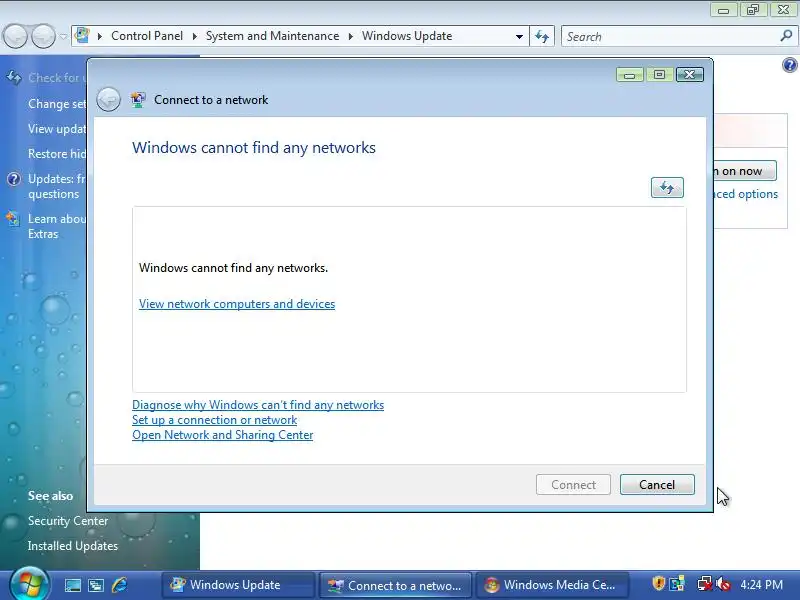Open Change settings in sidebar
The width and height of the screenshot is (800, 600).
(x=57, y=104)
